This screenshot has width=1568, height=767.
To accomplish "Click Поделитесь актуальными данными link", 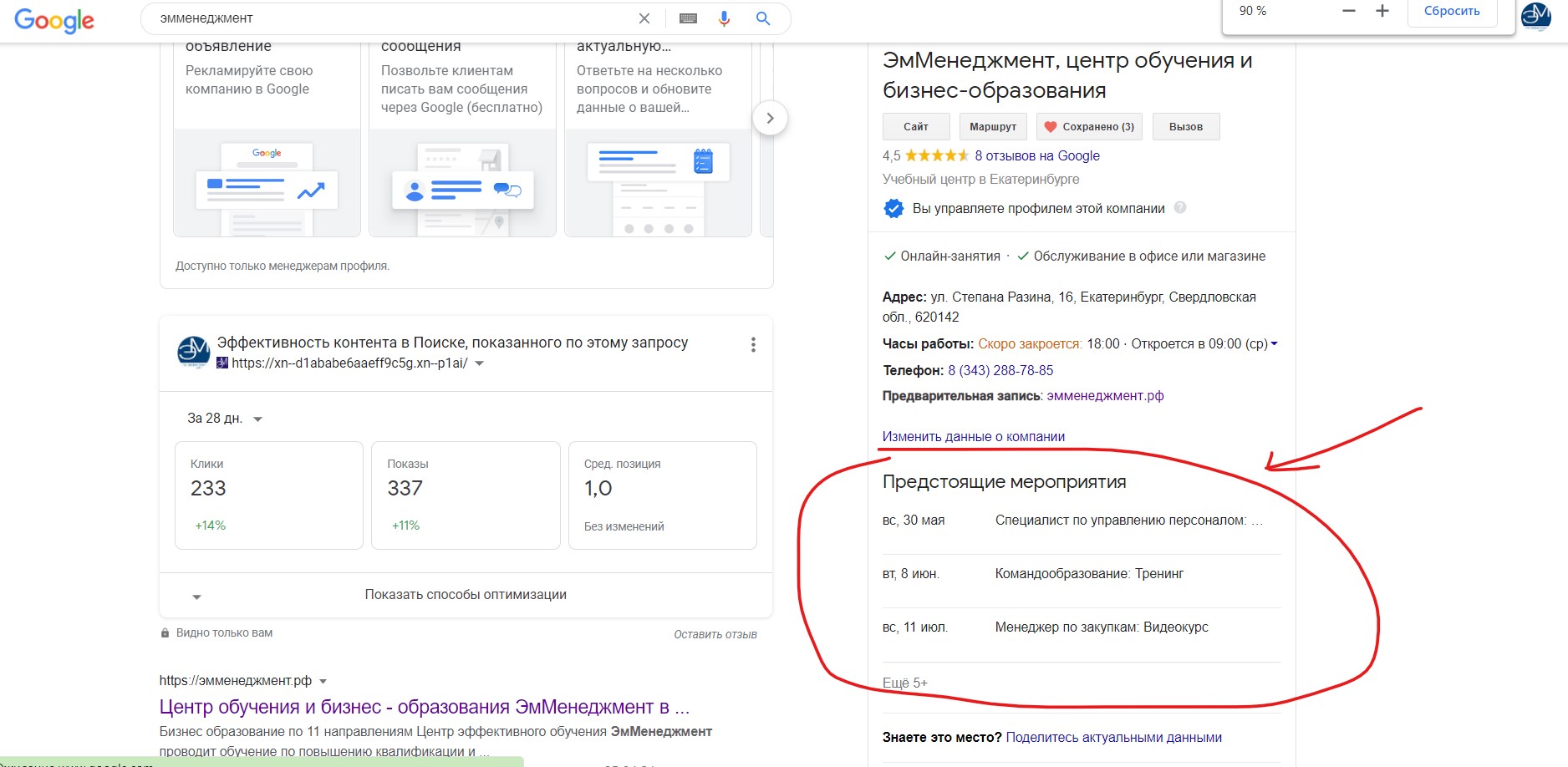I will pyautogui.click(x=1114, y=737).
